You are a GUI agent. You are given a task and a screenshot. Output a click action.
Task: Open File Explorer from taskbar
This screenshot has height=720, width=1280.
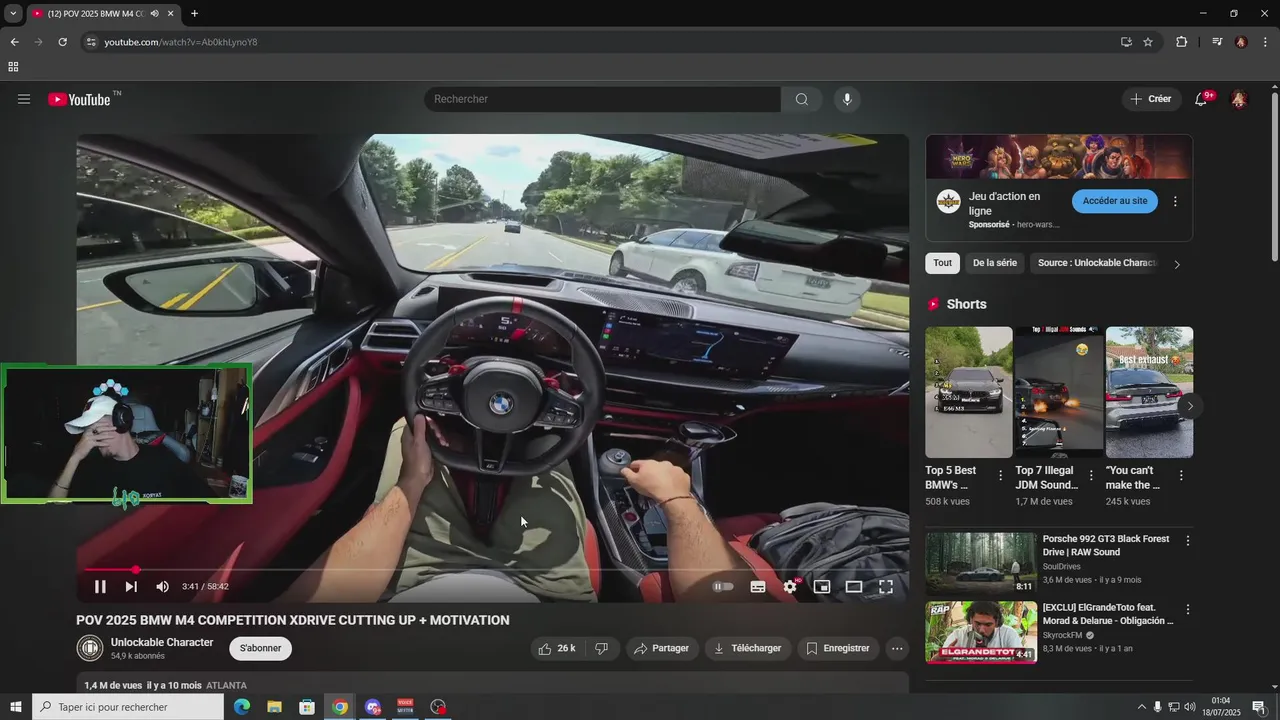[274, 707]
